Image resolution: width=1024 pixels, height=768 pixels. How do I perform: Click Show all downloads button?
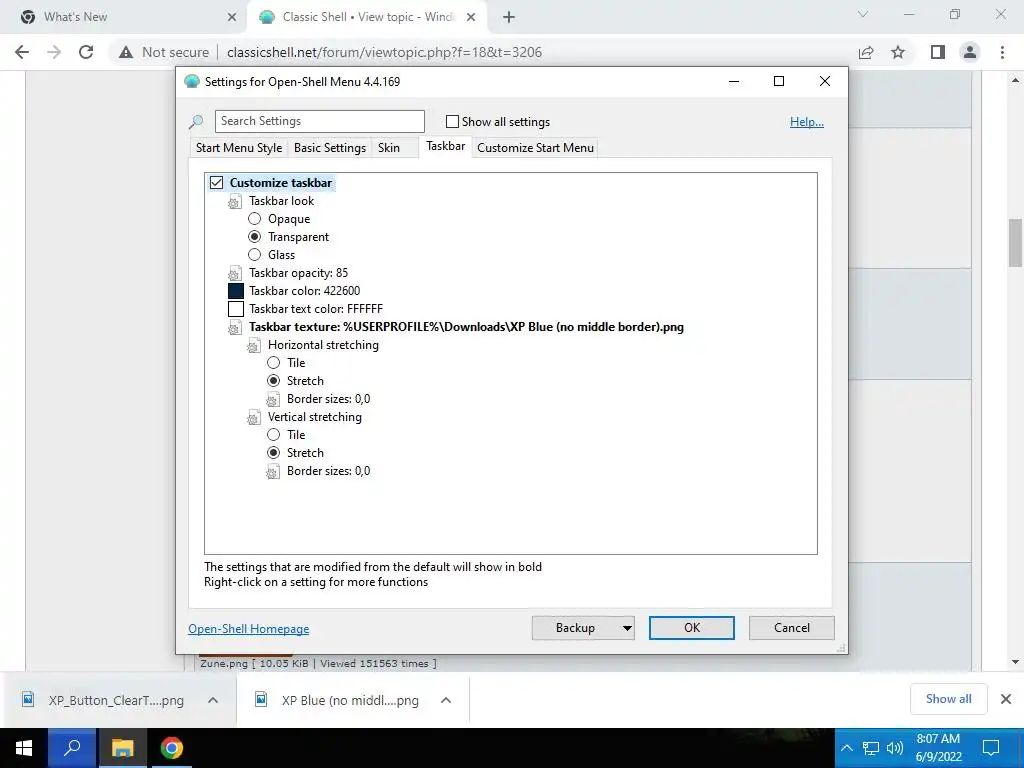point(948,699)
